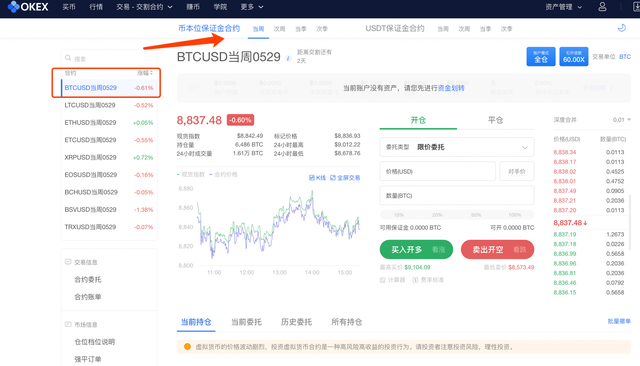640x366 pixels.
Task: Click BTC trading unit link
Action: point(625,57)
